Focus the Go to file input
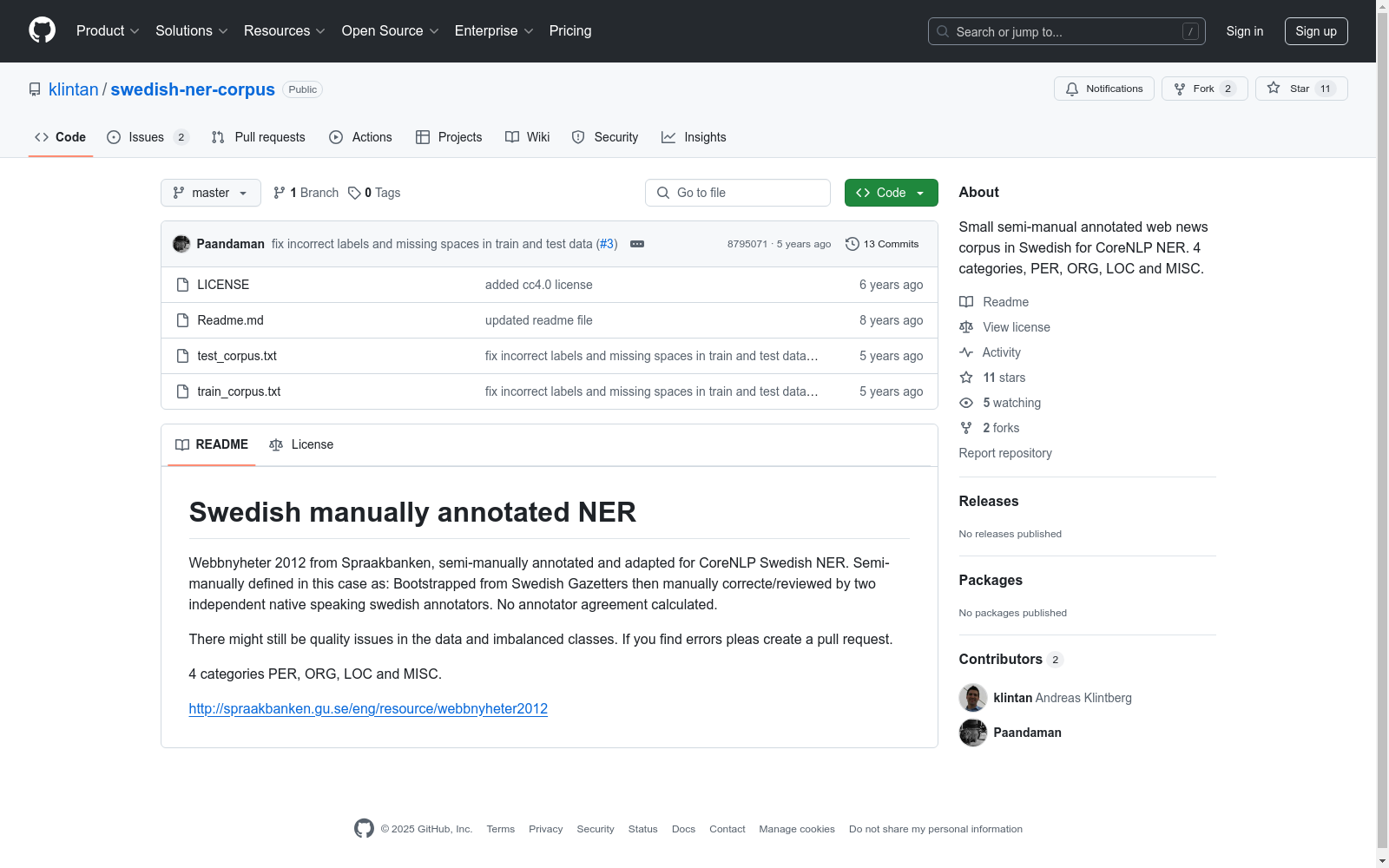The height and width of the screenshot is (868, 1389). coord(738,193)
